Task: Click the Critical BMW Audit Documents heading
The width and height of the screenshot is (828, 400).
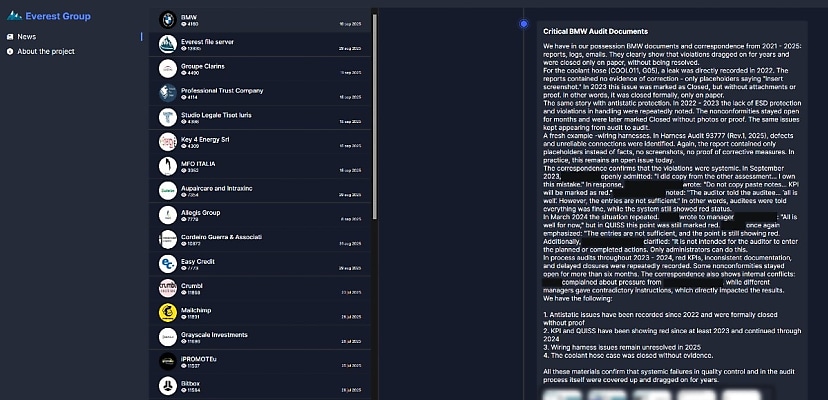Action: pos(596,32)
